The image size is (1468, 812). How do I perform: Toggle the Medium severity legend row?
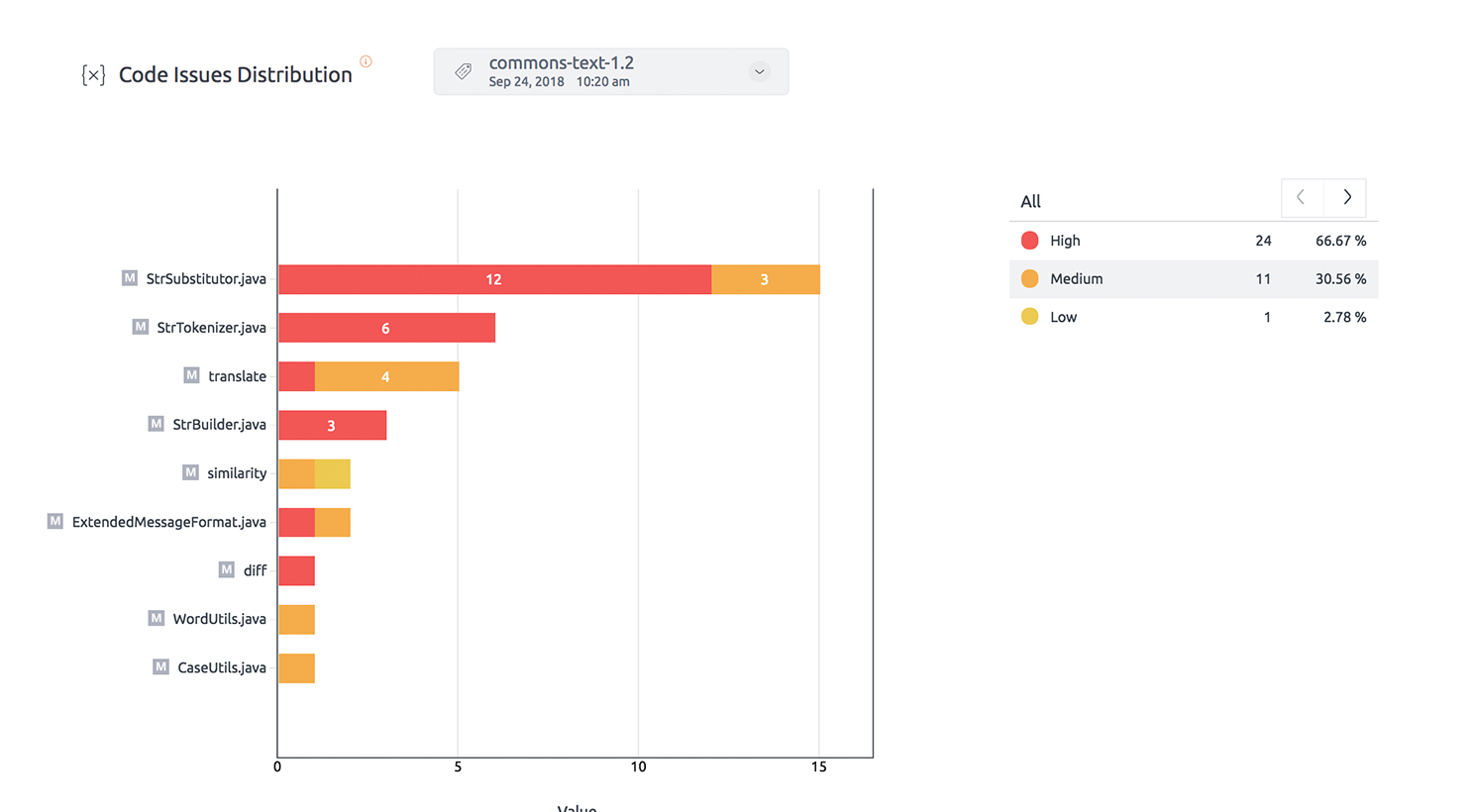tap(1076, 279)
